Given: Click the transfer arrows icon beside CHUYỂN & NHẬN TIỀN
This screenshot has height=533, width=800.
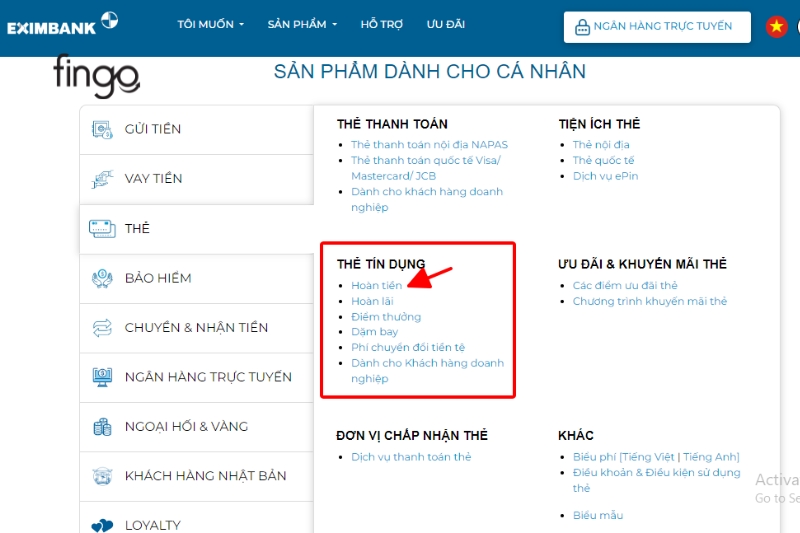Looking at the screenshot, I should pyautogui.click(x=102, y=328).
